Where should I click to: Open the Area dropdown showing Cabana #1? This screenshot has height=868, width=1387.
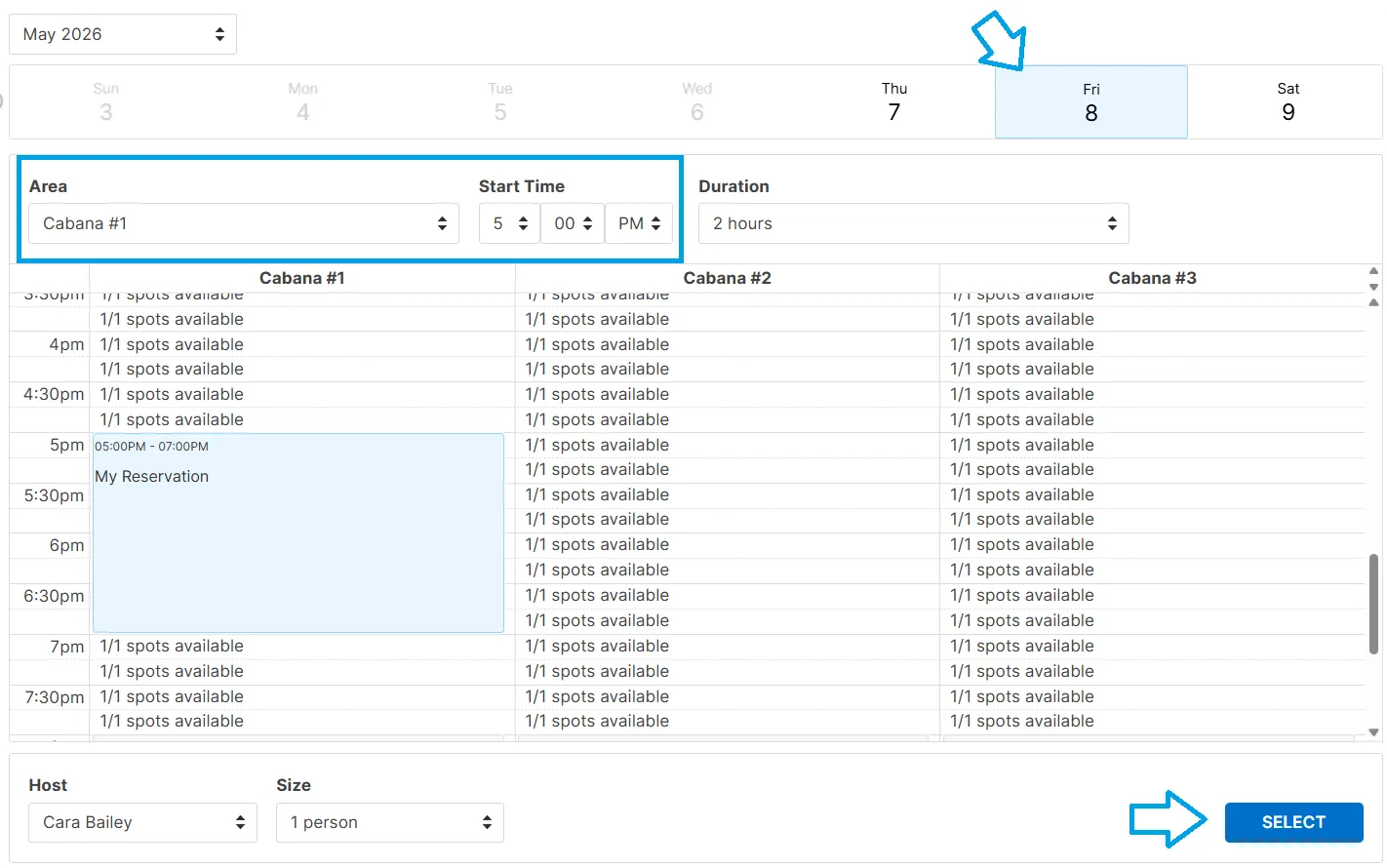pos(244,223)
